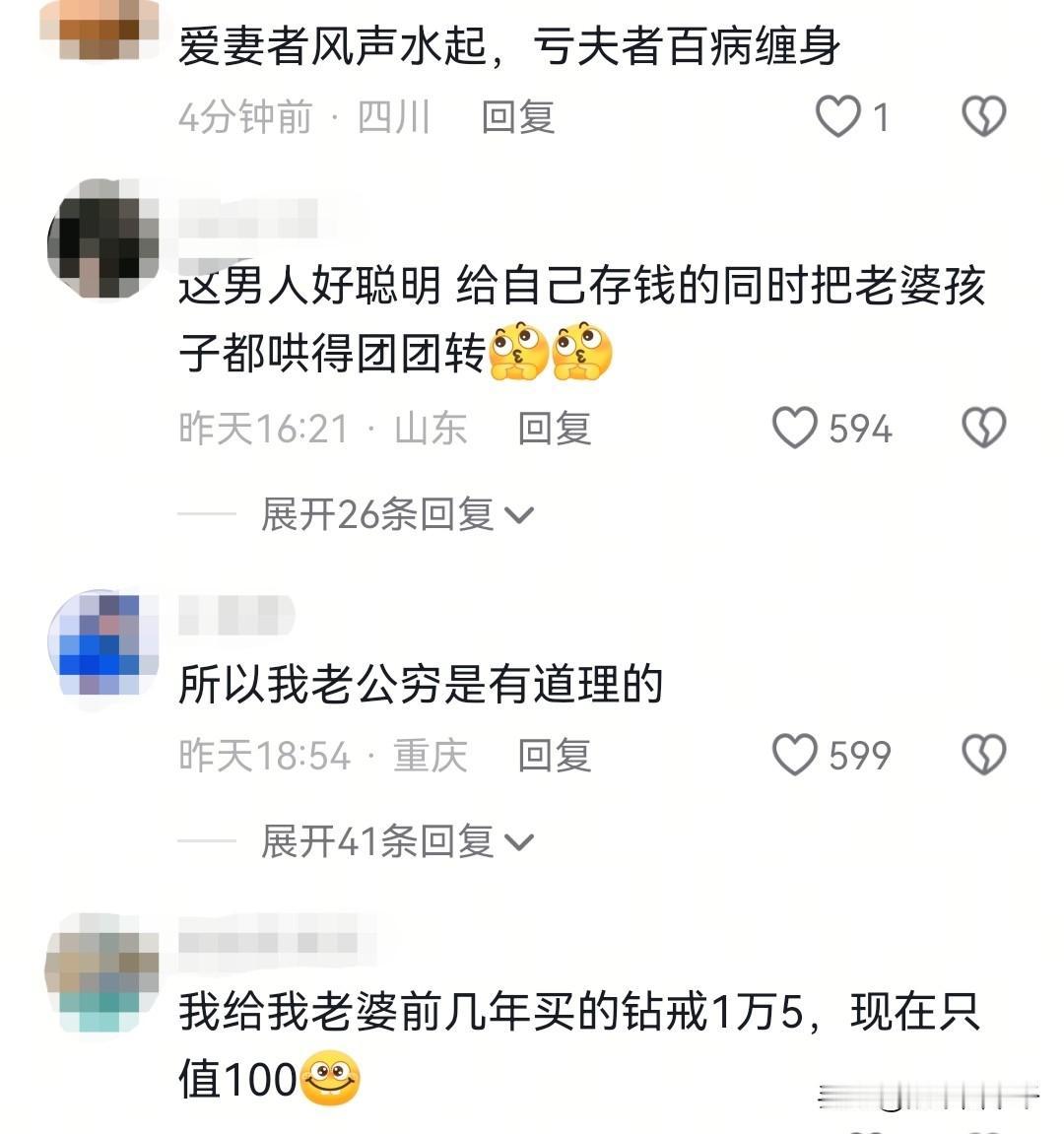Tap broken heart on the Shandong comment
Viewport: 1064px width, 1134px height.
[x=984, y=428]
